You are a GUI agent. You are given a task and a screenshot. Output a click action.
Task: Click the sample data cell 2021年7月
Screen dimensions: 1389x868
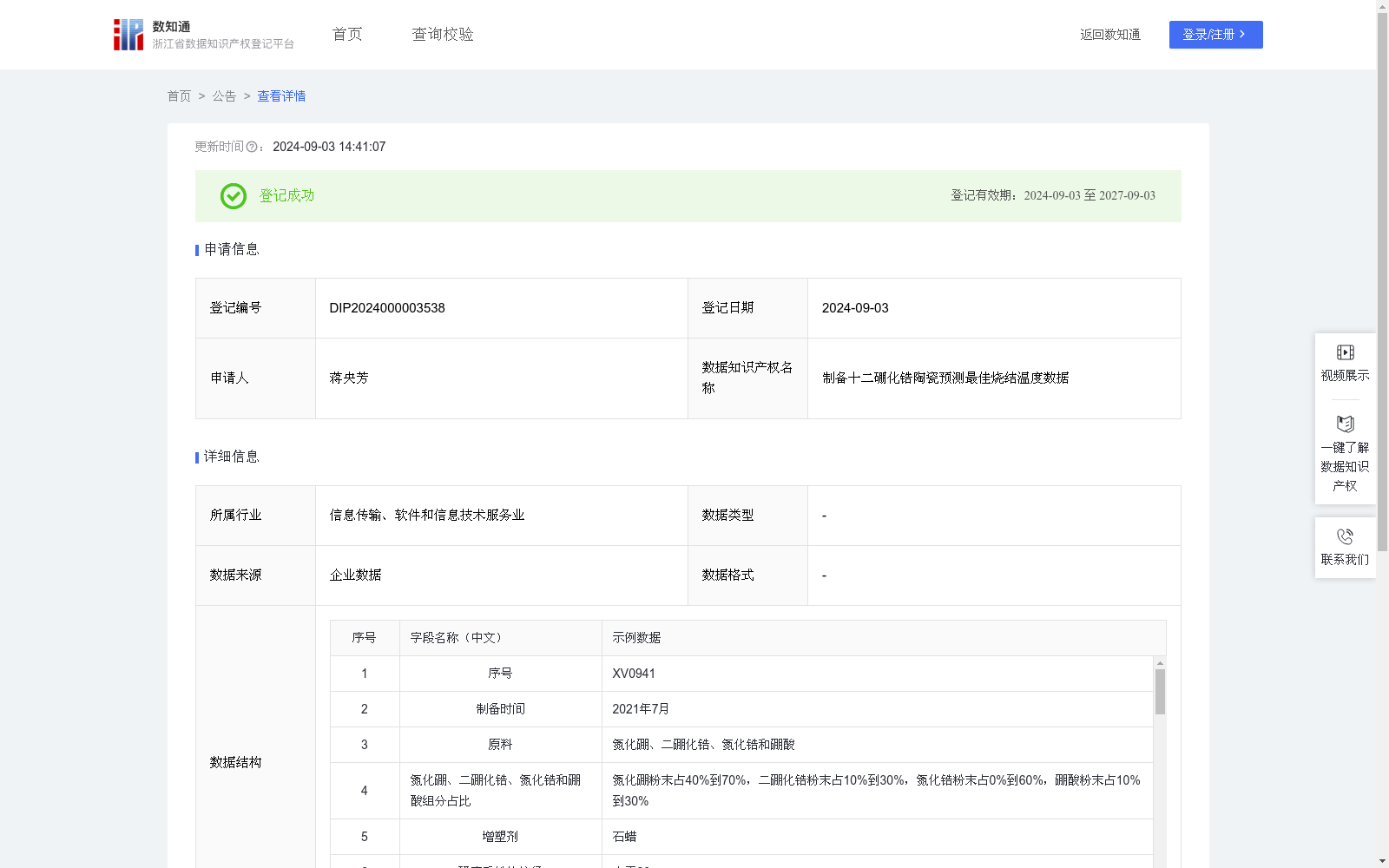878,709
